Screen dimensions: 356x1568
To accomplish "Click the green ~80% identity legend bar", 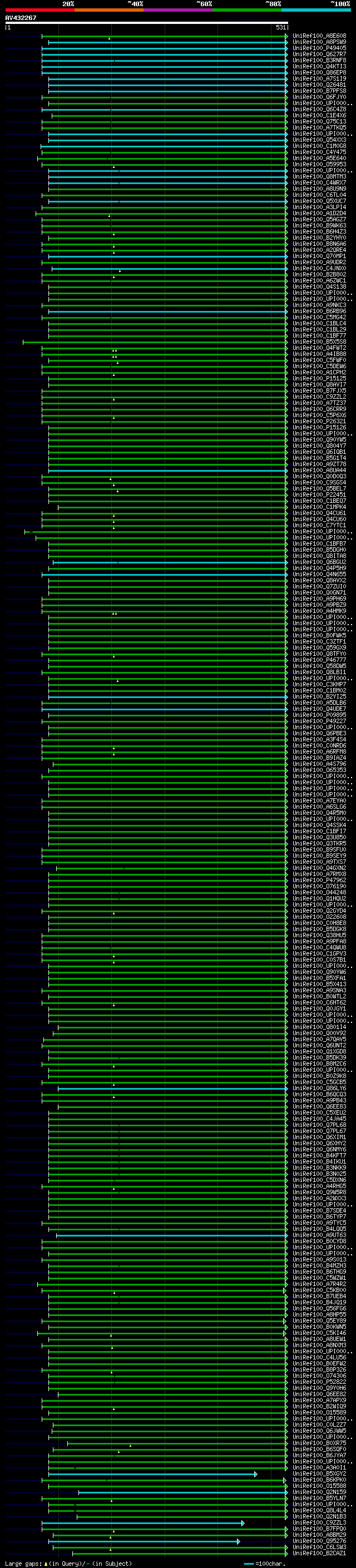I will click(247, 10).
